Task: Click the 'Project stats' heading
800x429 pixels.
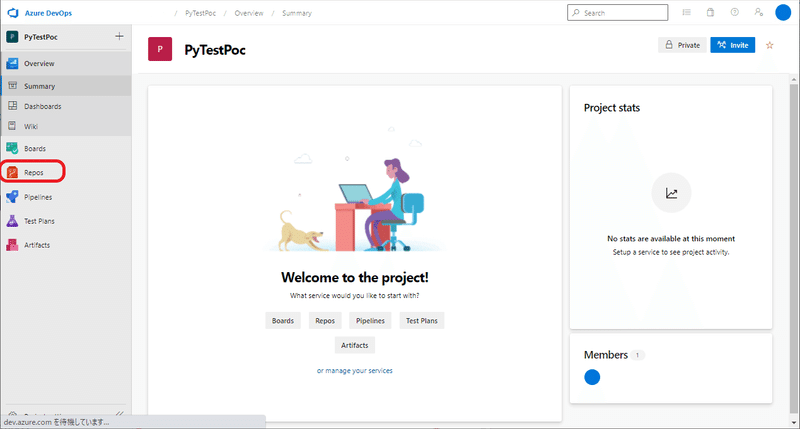Action: pyautogui.click(x=612, y=108)
